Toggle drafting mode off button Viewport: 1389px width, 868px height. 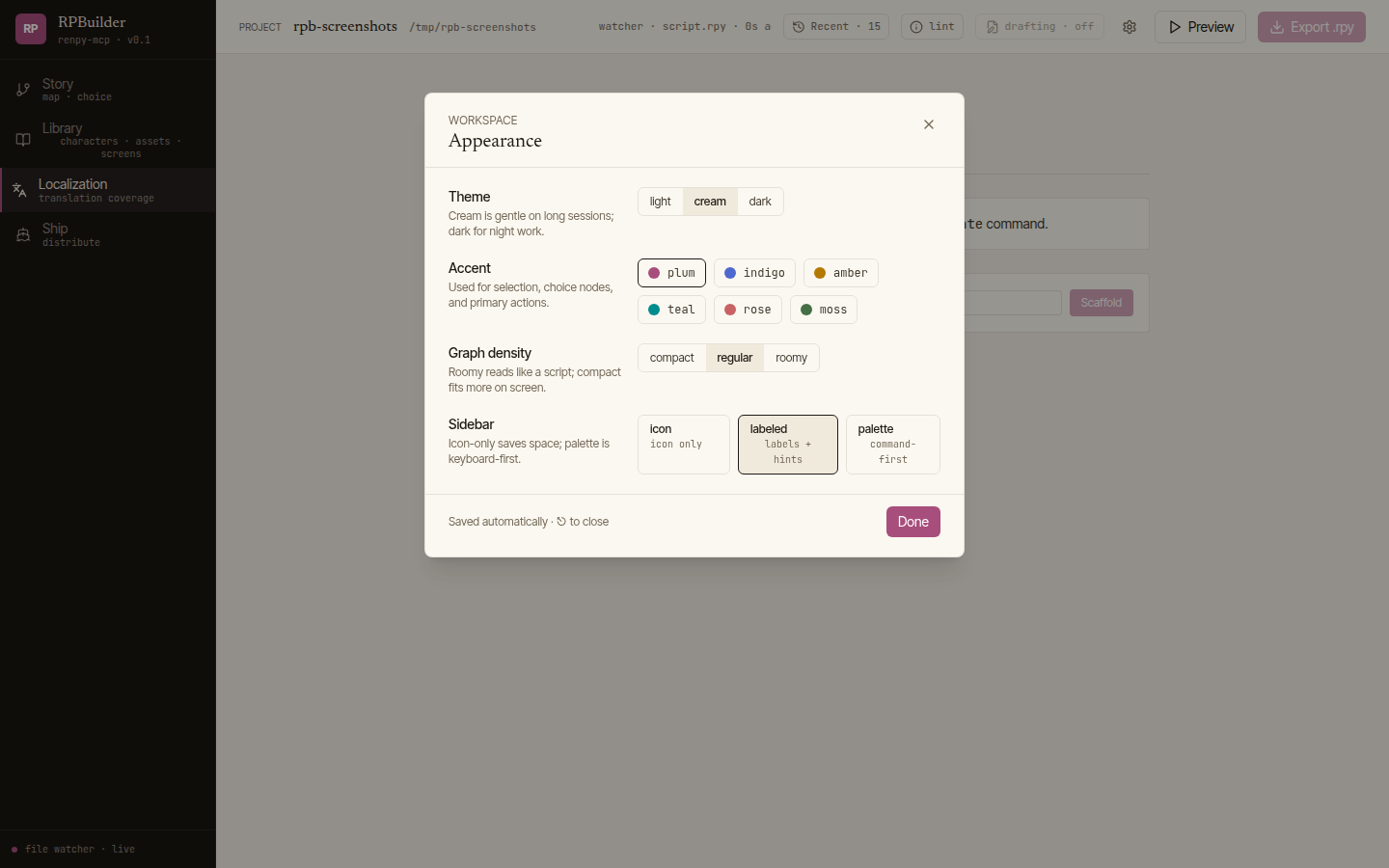(1040, 27)
